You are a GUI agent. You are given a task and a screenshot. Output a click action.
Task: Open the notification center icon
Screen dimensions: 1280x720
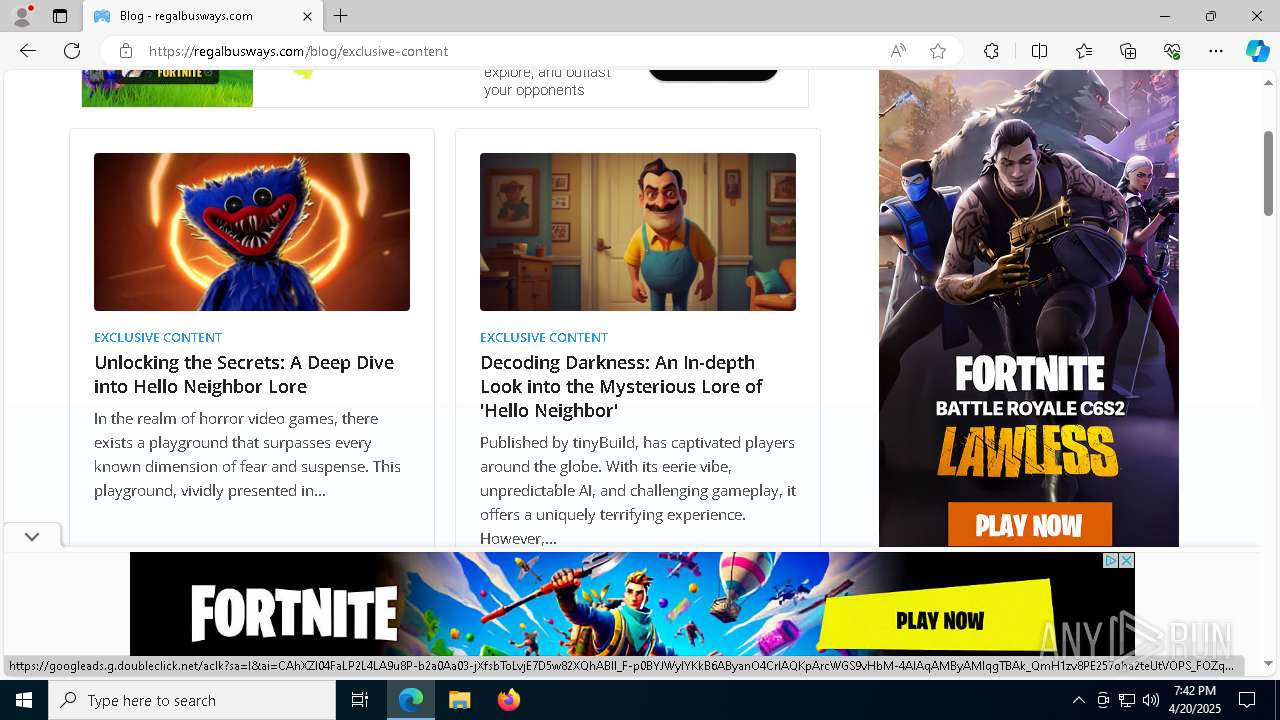(1247, 700)
